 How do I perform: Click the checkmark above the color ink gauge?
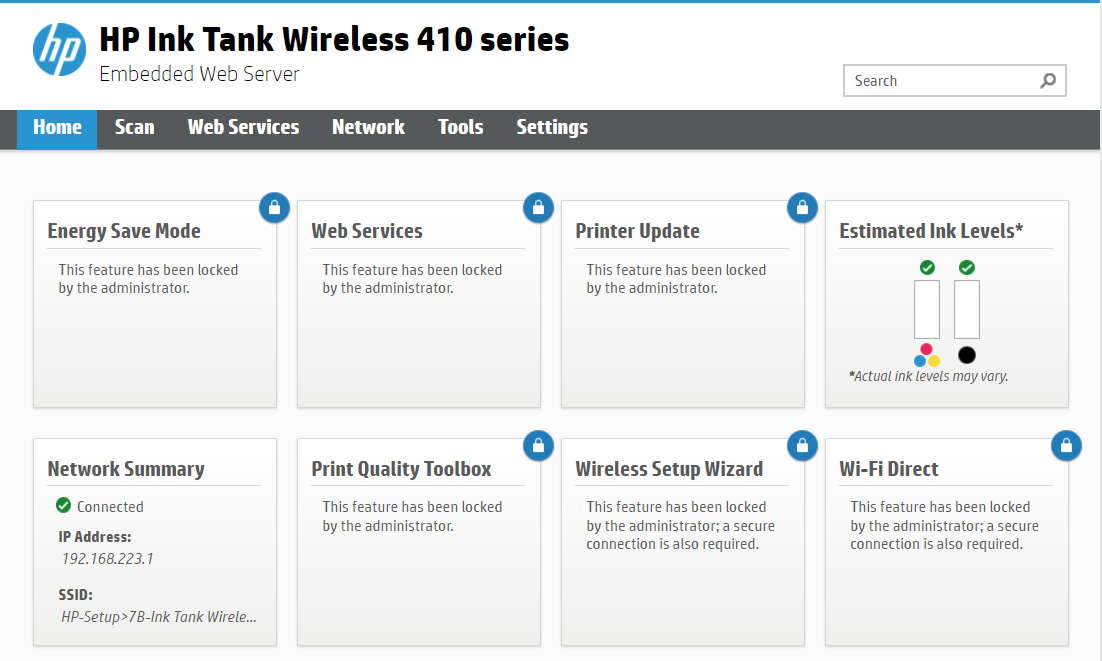[x=927, y=267]
